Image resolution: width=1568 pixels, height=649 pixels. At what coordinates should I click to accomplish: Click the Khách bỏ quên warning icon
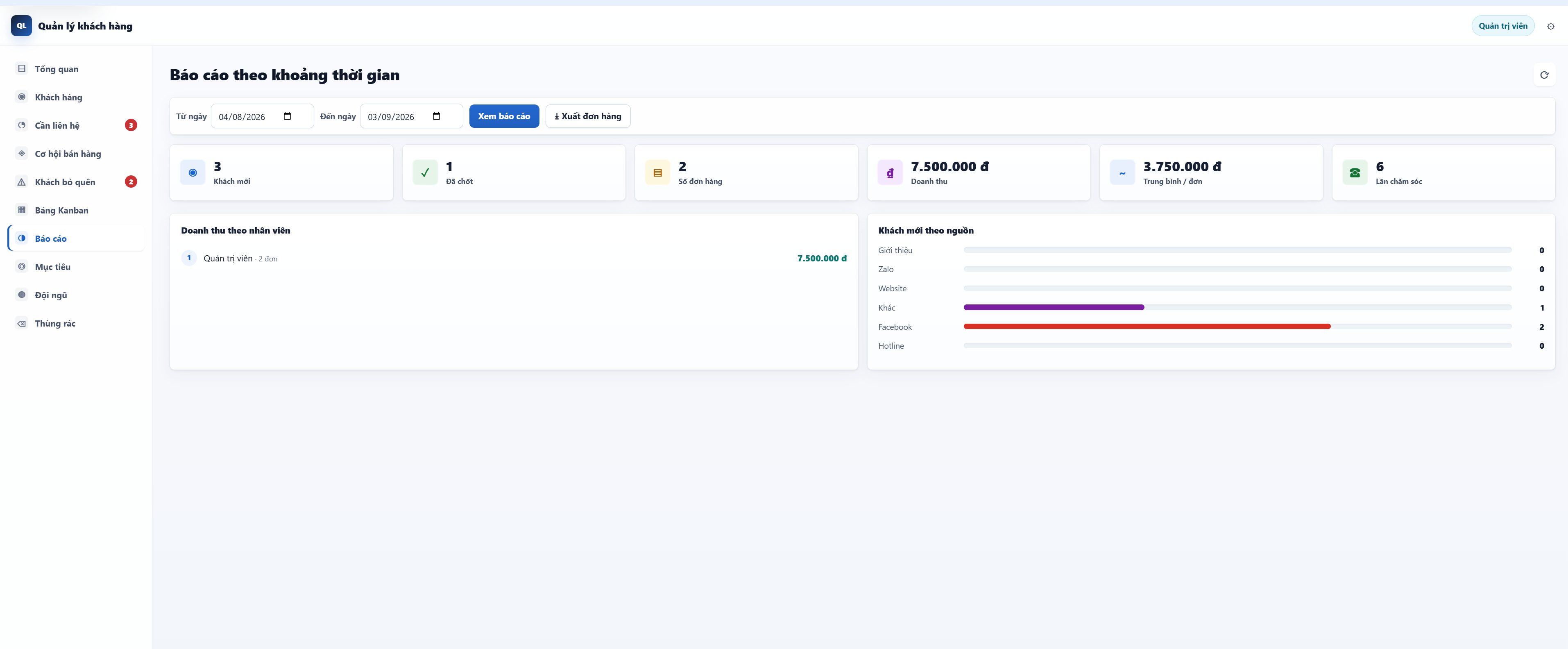click(22, 182)
